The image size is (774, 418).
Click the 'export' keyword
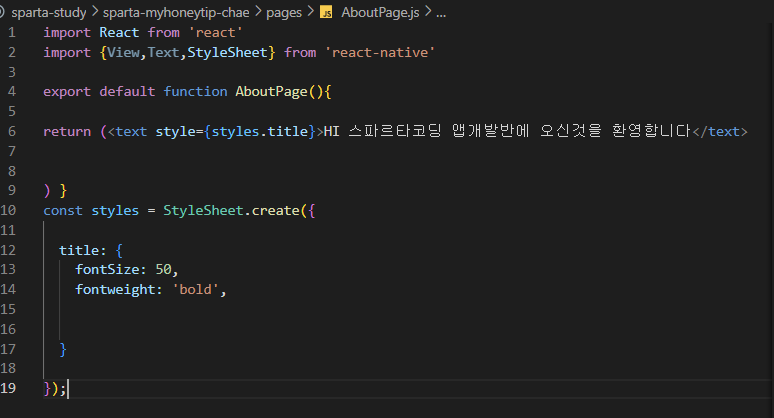click(67, 92)
